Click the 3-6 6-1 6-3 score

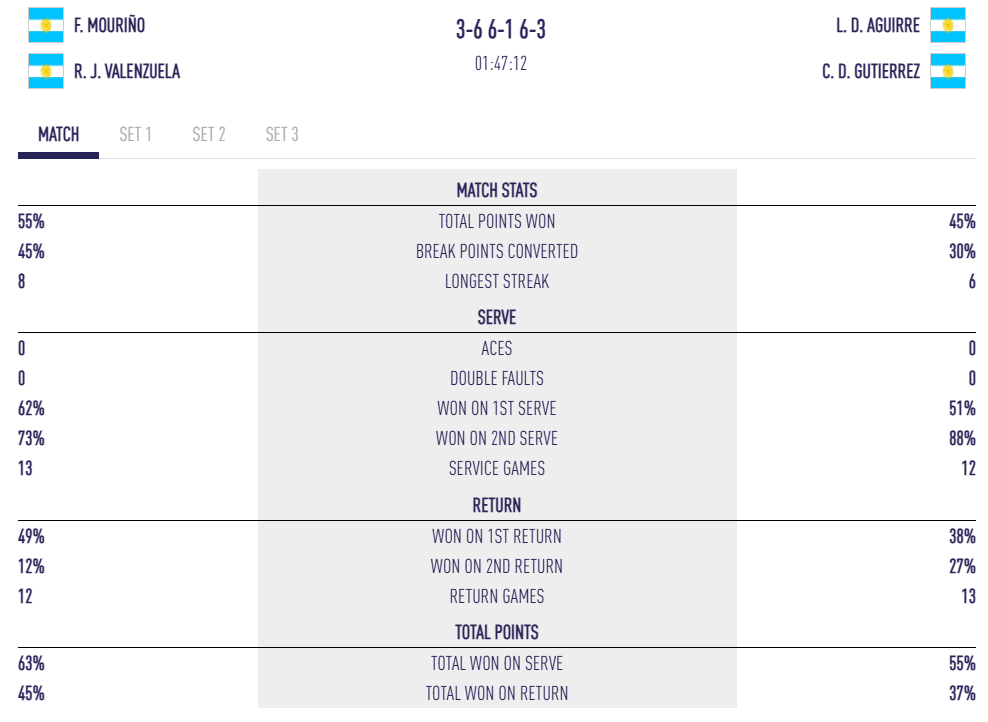500,30
